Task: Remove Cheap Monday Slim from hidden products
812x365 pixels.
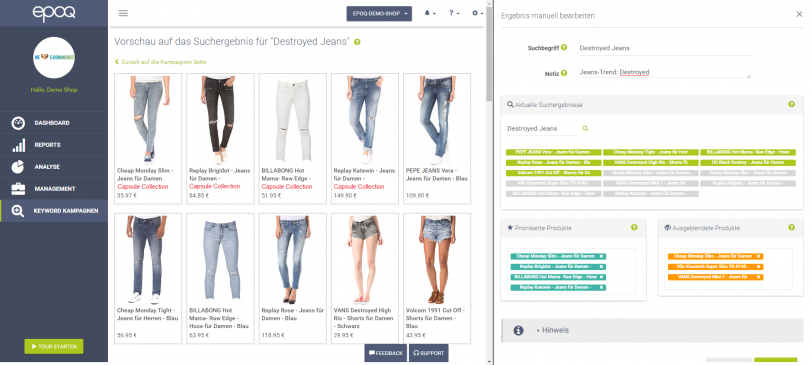Action: [759, 256]
